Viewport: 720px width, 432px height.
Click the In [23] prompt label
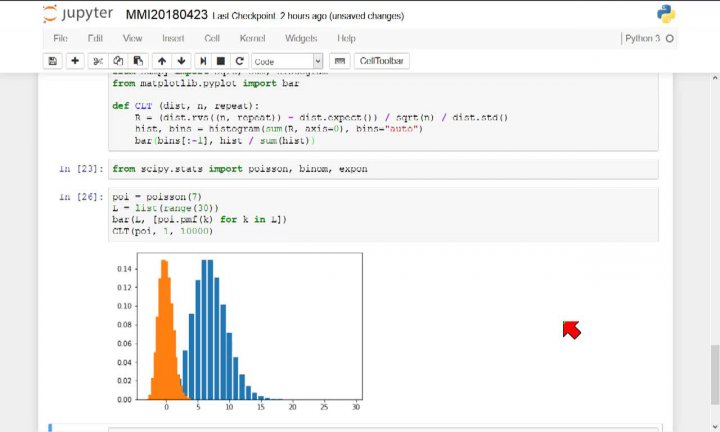pos(81,169)
